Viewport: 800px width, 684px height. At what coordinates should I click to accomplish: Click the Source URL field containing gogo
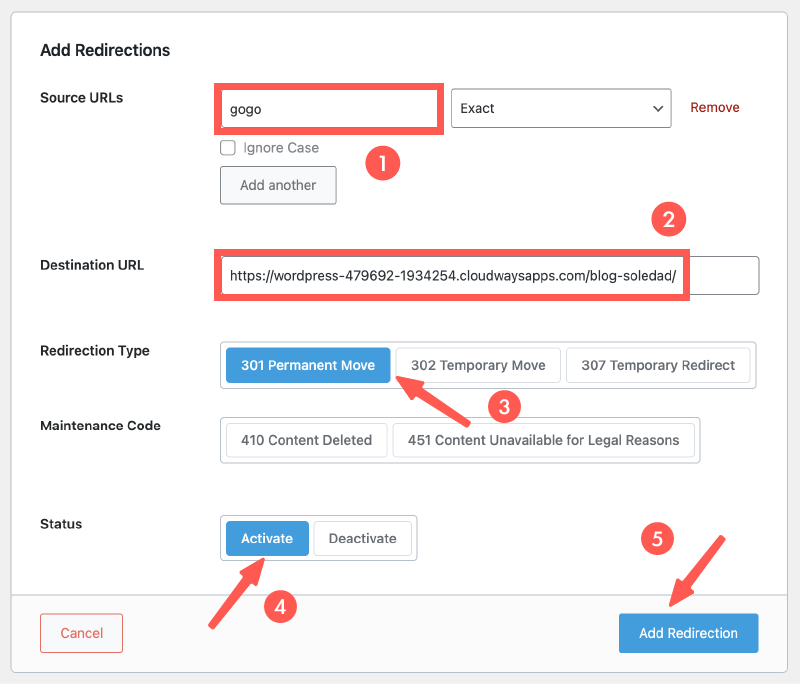[x=328, y=108]
